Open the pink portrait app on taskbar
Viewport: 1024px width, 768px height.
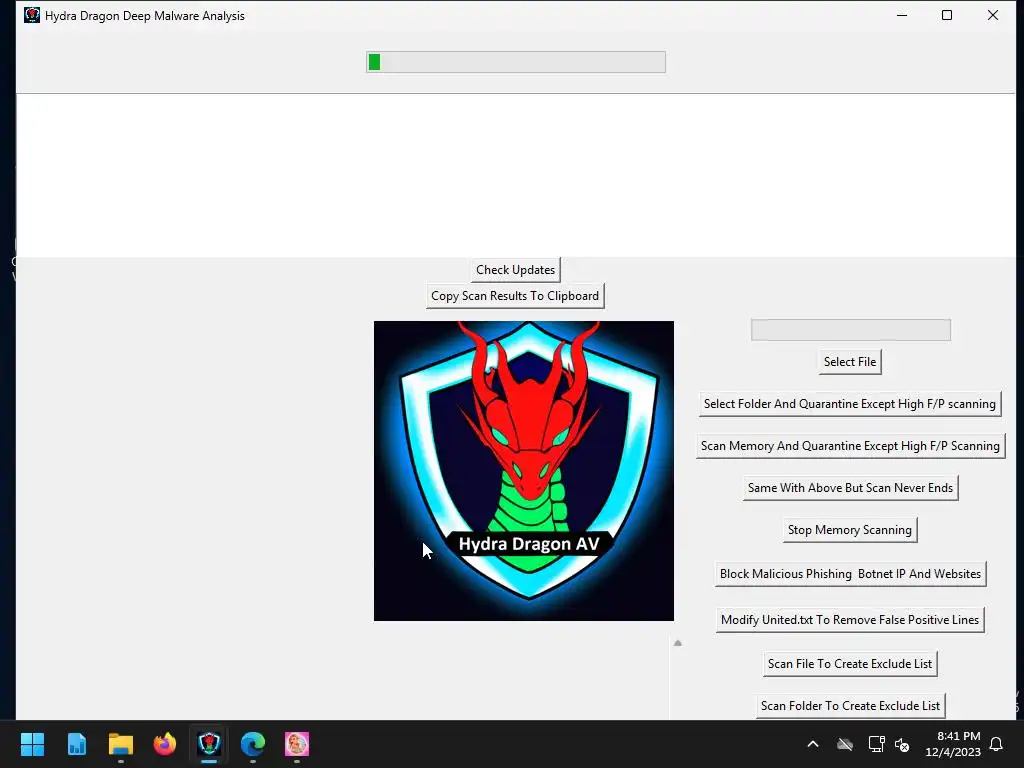click(297, 744)
